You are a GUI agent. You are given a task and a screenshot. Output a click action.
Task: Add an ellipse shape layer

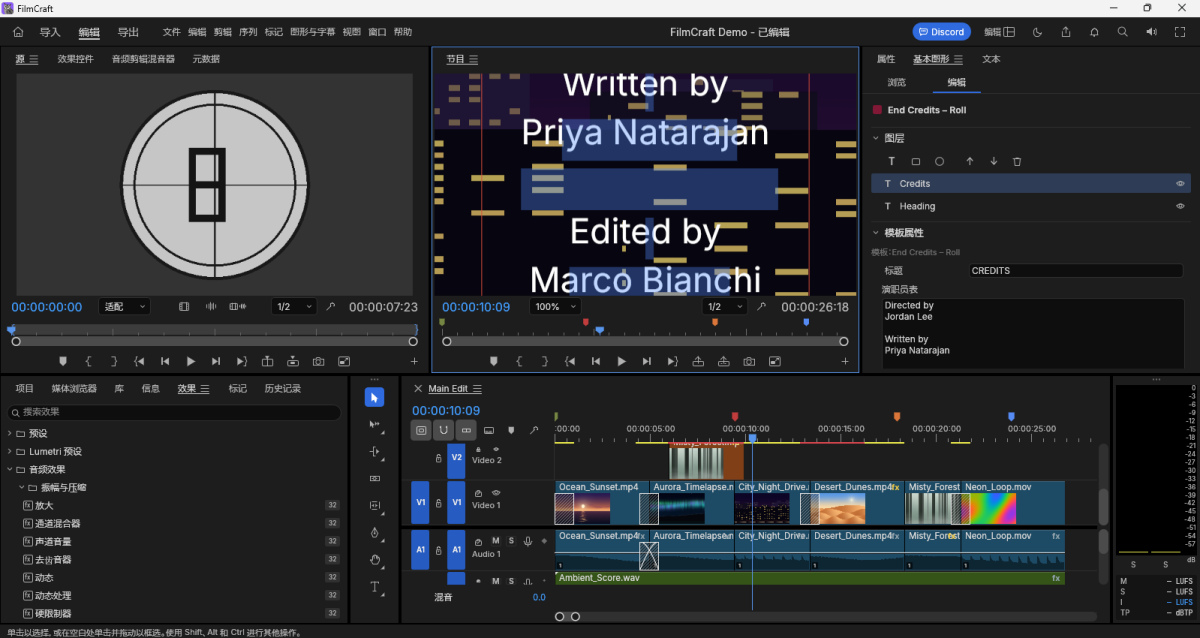[940, 161]
